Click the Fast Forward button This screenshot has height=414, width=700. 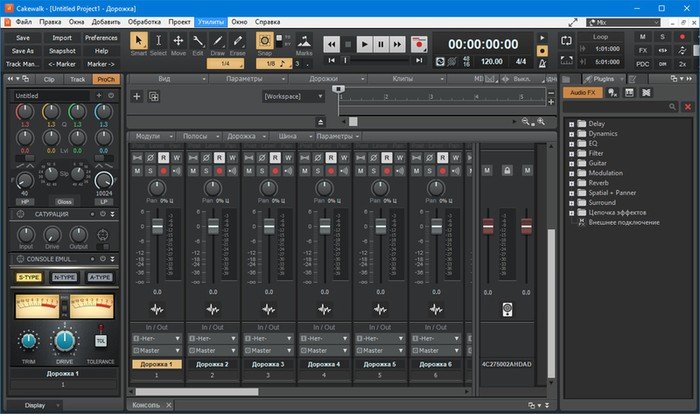tap(397, 44)
